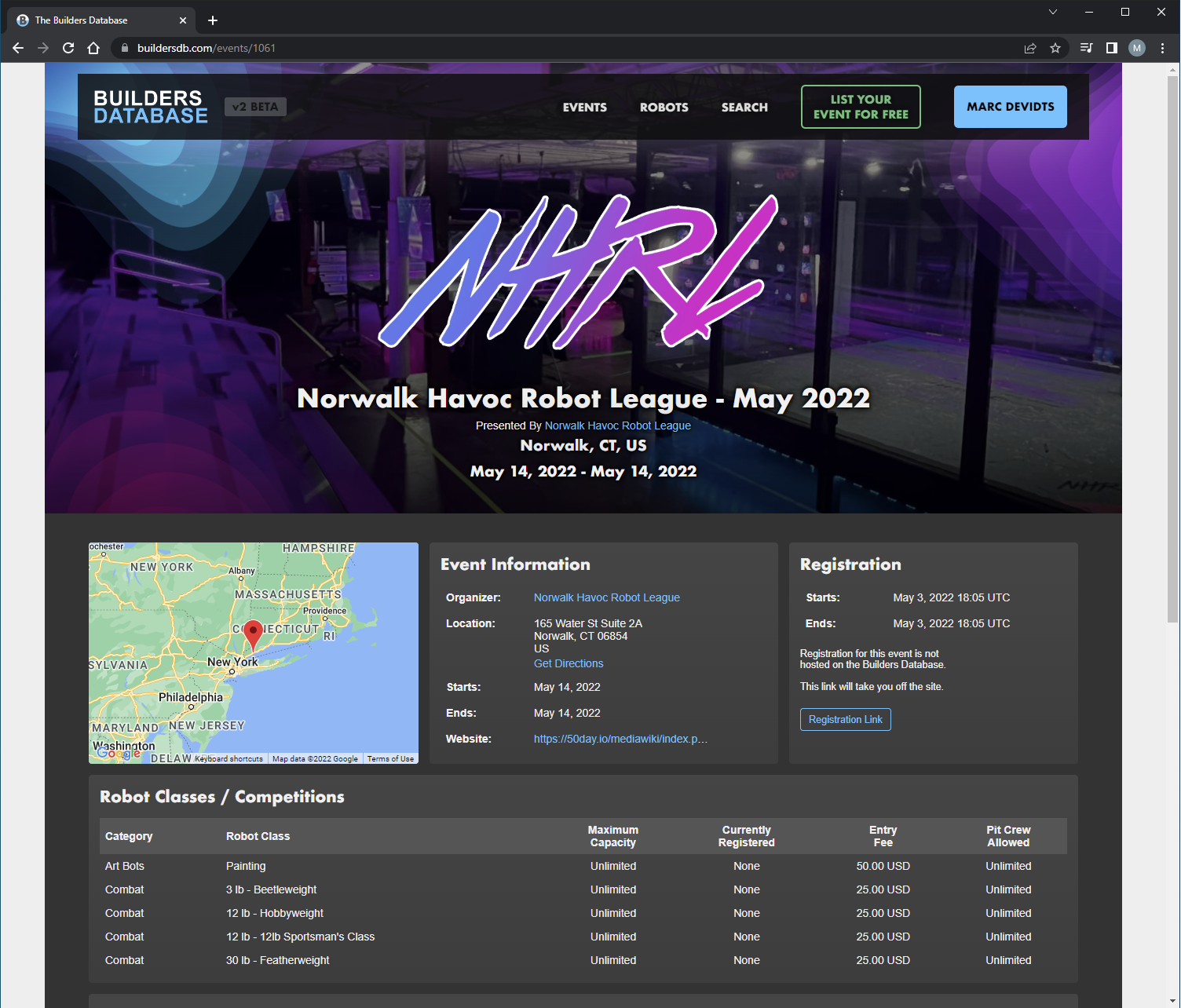Select the Painting robot class row
Image resolution: width=1181 pixels, height=1008 pixels.
583,866
